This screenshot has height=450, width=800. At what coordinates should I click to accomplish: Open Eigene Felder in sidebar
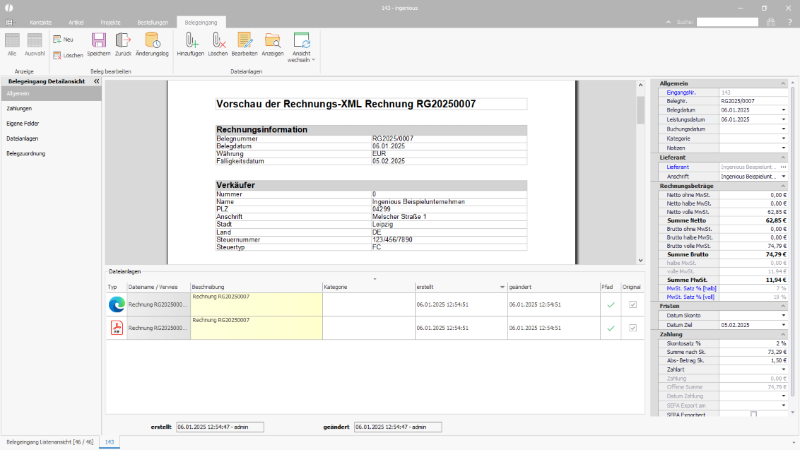click(x=23, y=123)
